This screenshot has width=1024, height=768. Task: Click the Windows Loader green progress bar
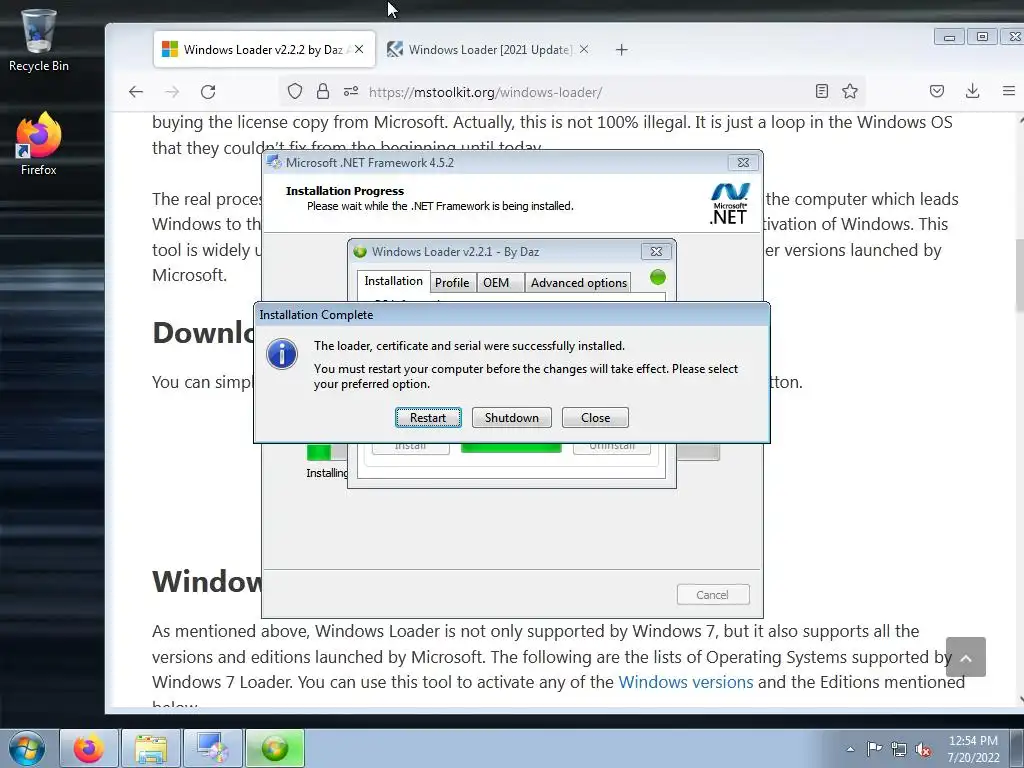click(x=511, y=447)
